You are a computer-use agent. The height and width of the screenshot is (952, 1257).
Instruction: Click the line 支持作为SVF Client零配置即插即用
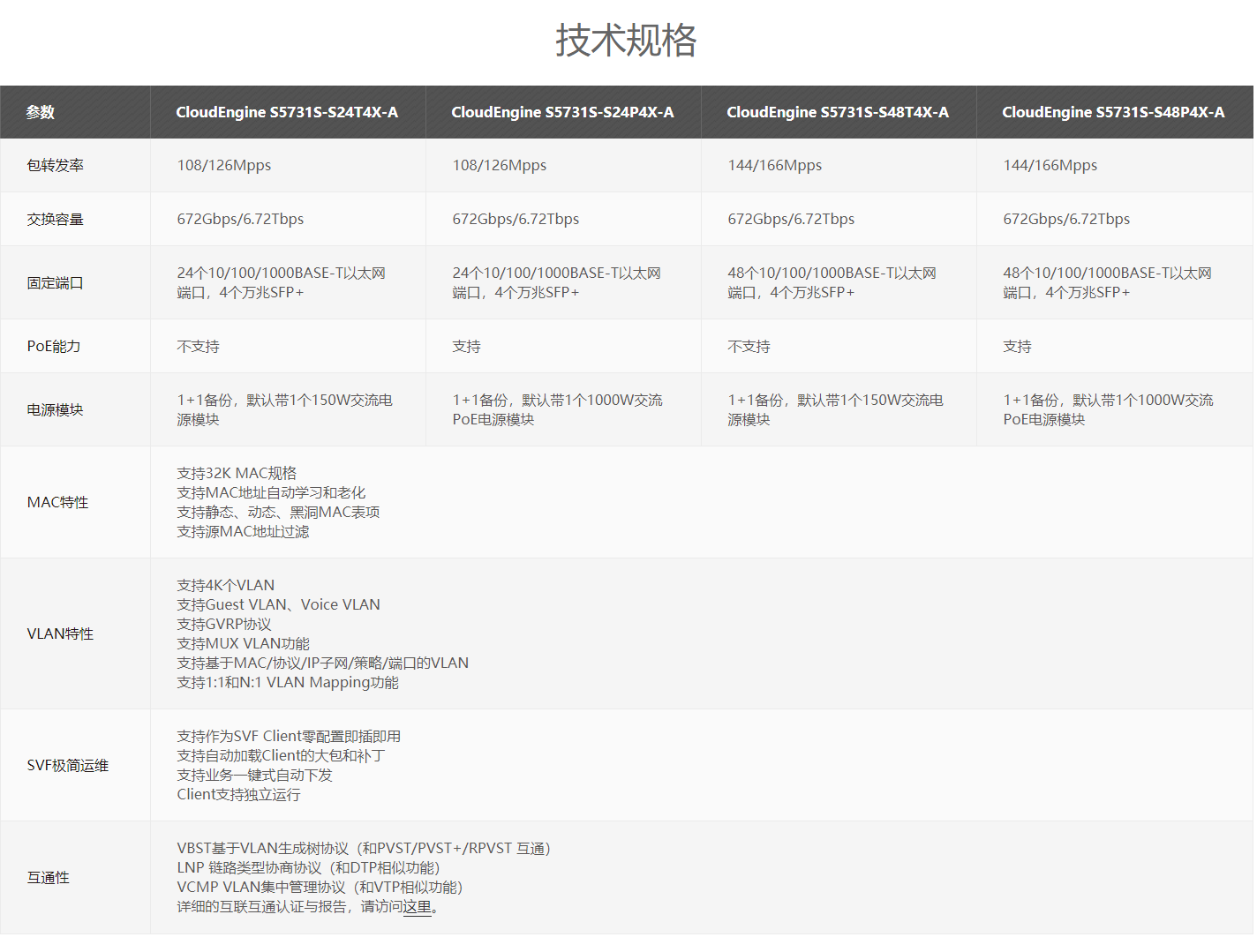tap(289, 737)
